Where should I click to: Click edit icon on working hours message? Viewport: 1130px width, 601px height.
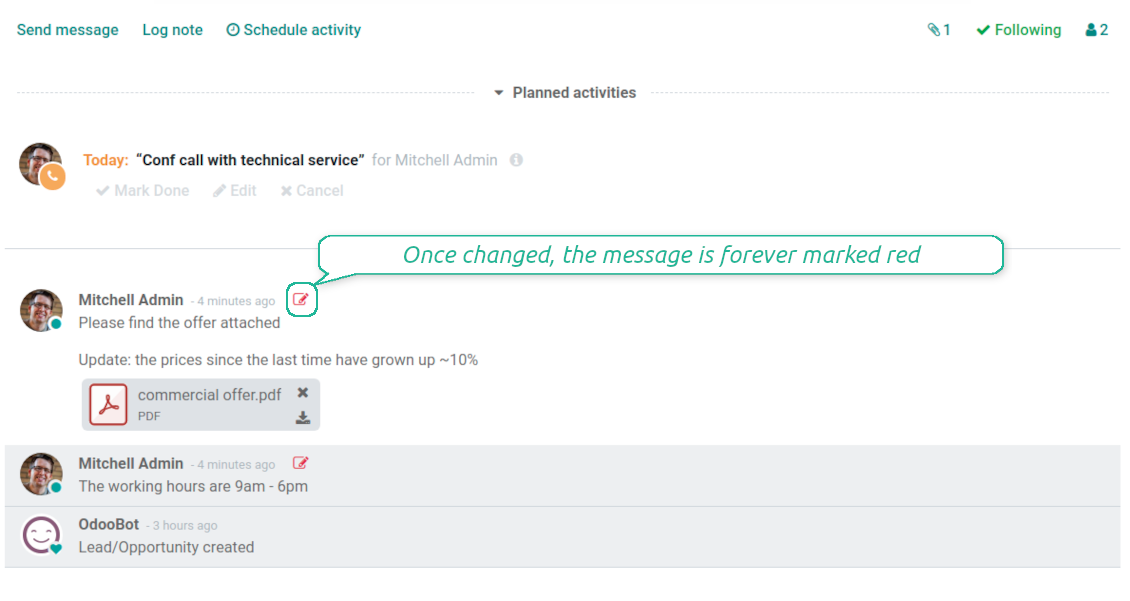pyautogui.click(x=301, y=463)
